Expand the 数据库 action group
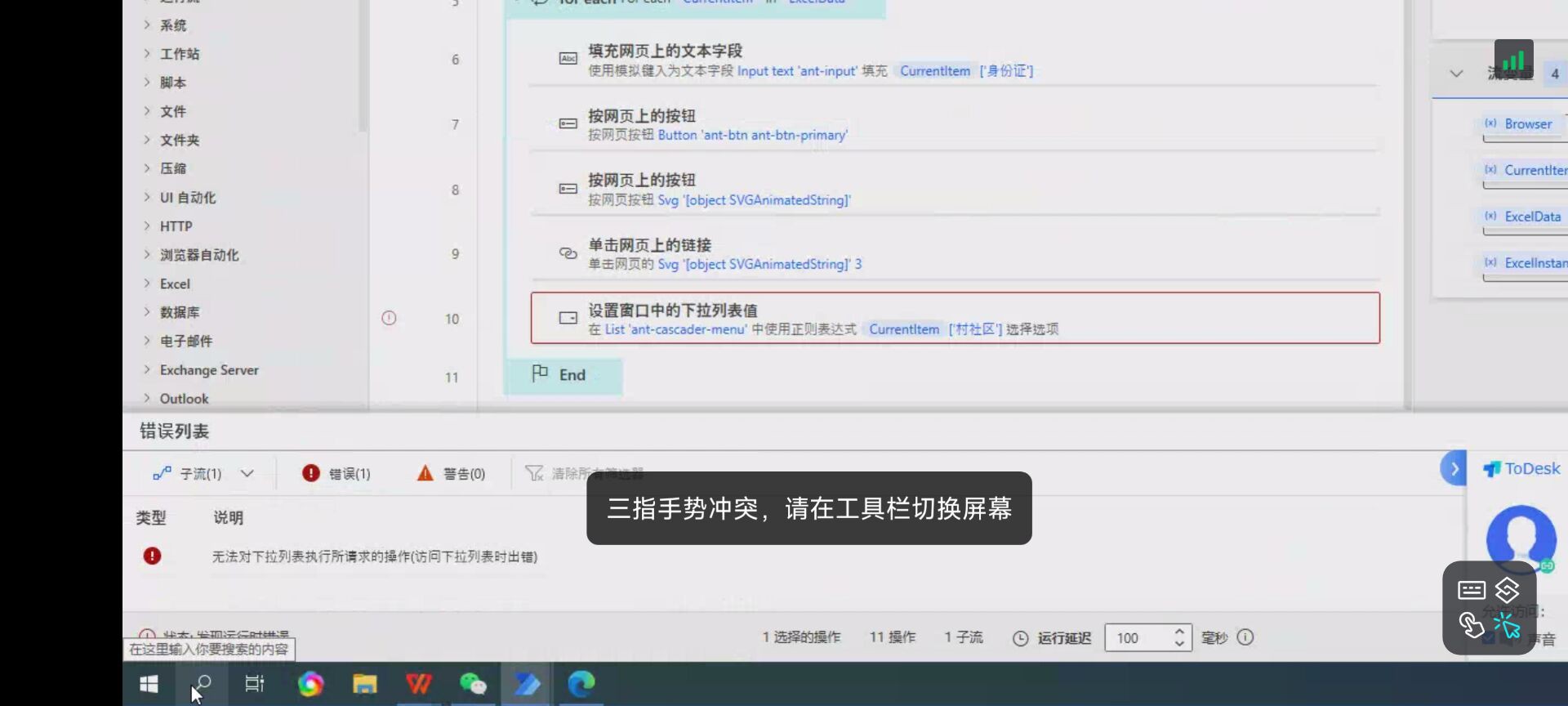 147,311
